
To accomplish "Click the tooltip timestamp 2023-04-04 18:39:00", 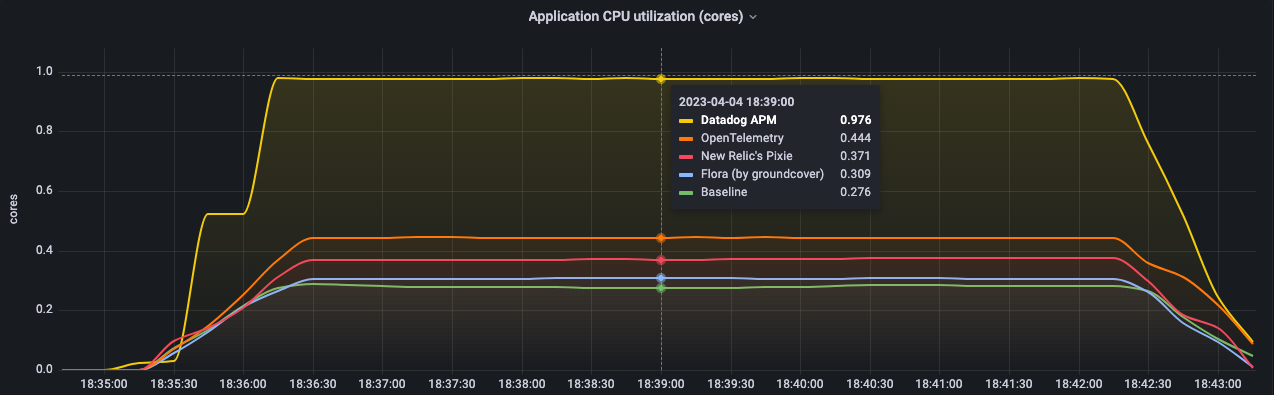I will (737, 102).
